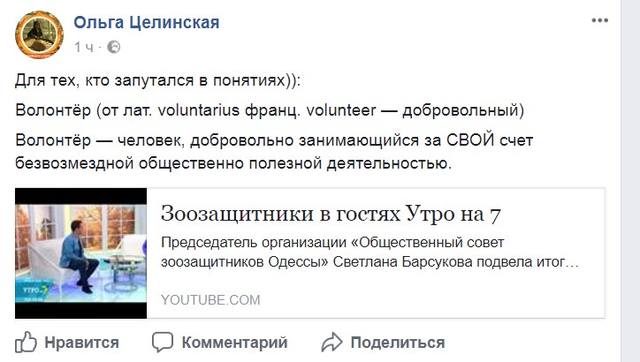The image size is (640, 362).
Task: Click the capitalized word "СВОЙ" in the post
Action: tap(470, 140)
